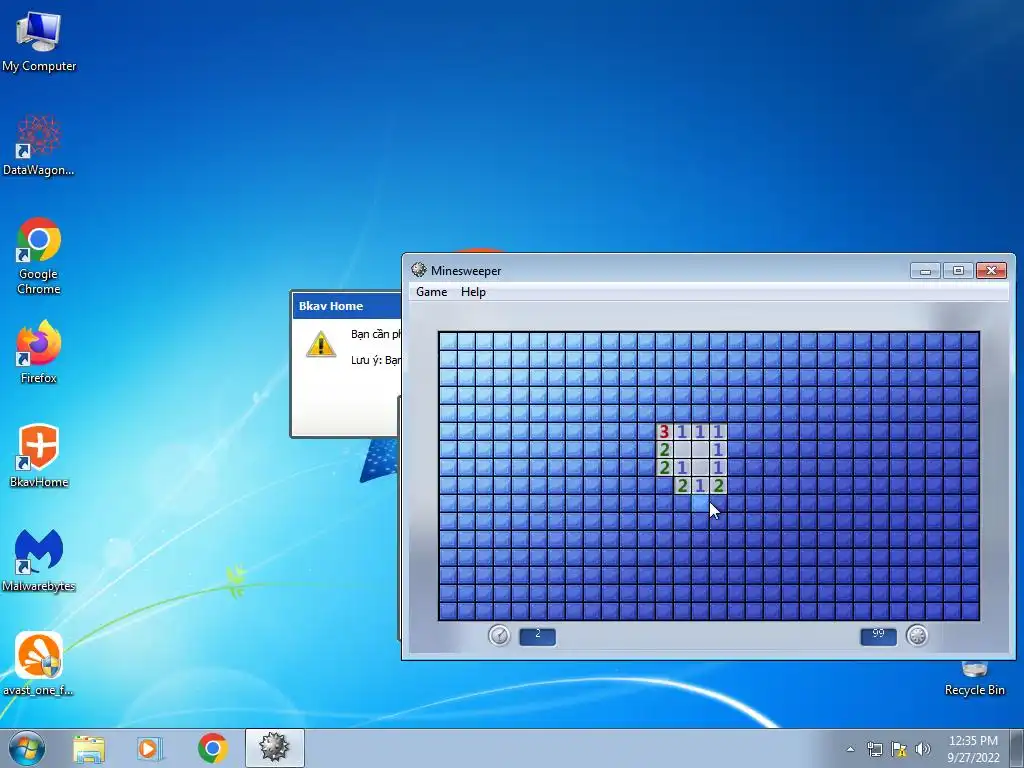Screen dimensions: 1024x768
Task: Open Chrome from the taskbar
Action: [212, 748]
